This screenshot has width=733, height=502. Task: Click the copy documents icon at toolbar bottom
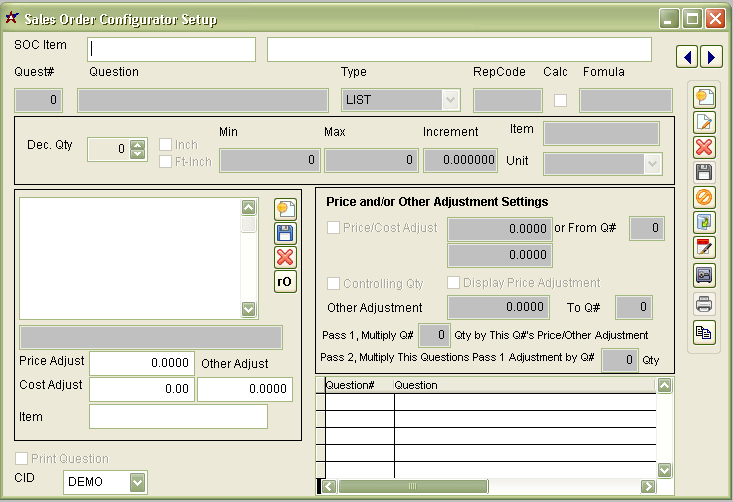coord(705,332)
